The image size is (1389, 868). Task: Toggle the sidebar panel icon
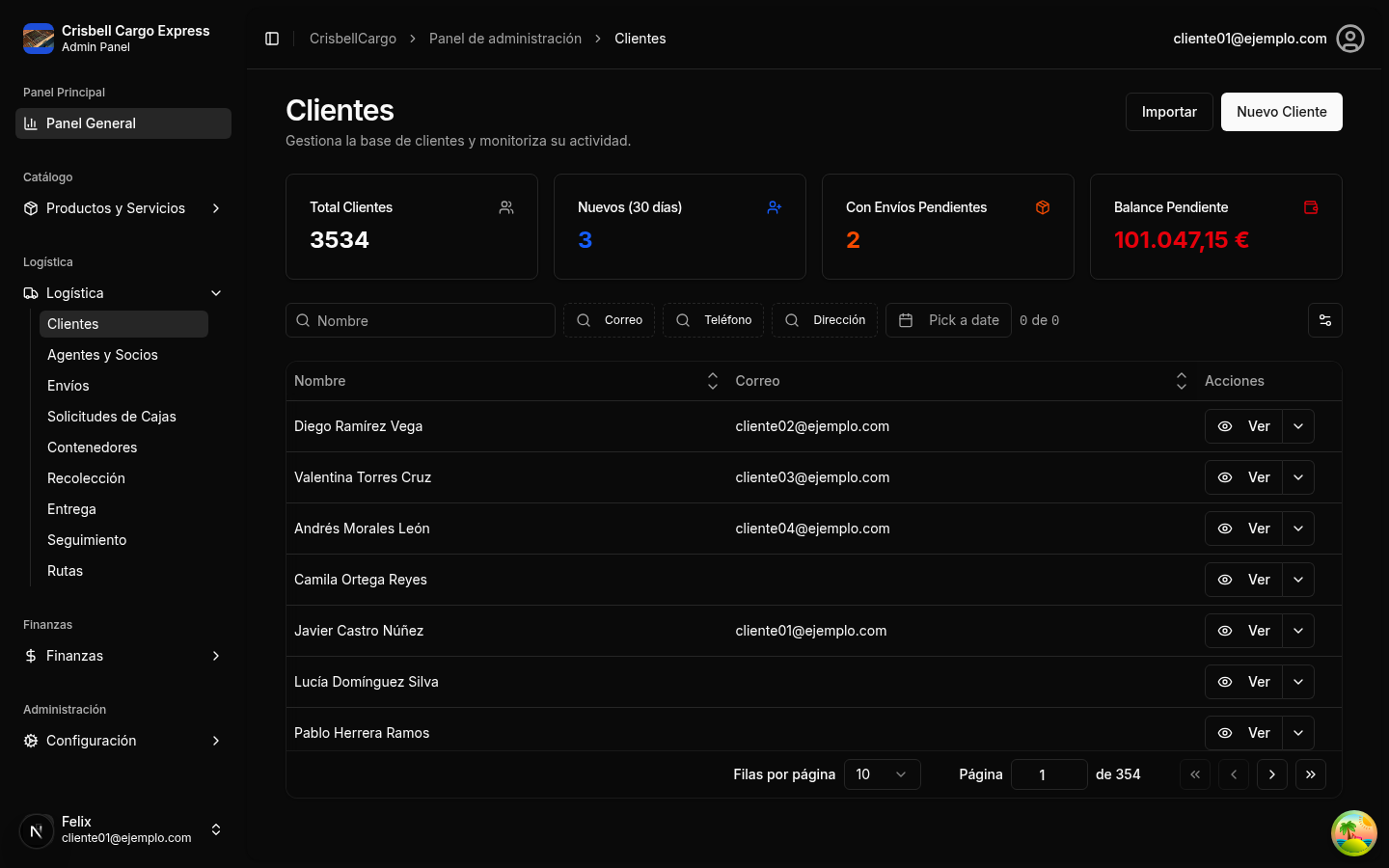tap(271, 38)
